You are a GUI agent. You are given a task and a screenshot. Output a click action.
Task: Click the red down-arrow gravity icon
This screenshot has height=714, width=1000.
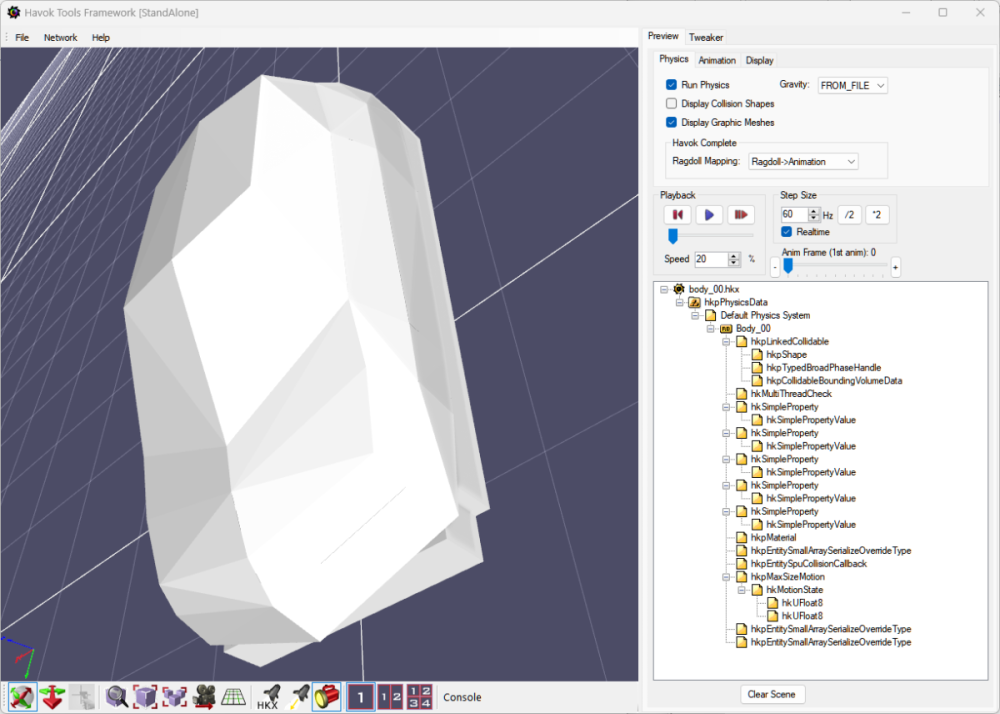point(53,696)
